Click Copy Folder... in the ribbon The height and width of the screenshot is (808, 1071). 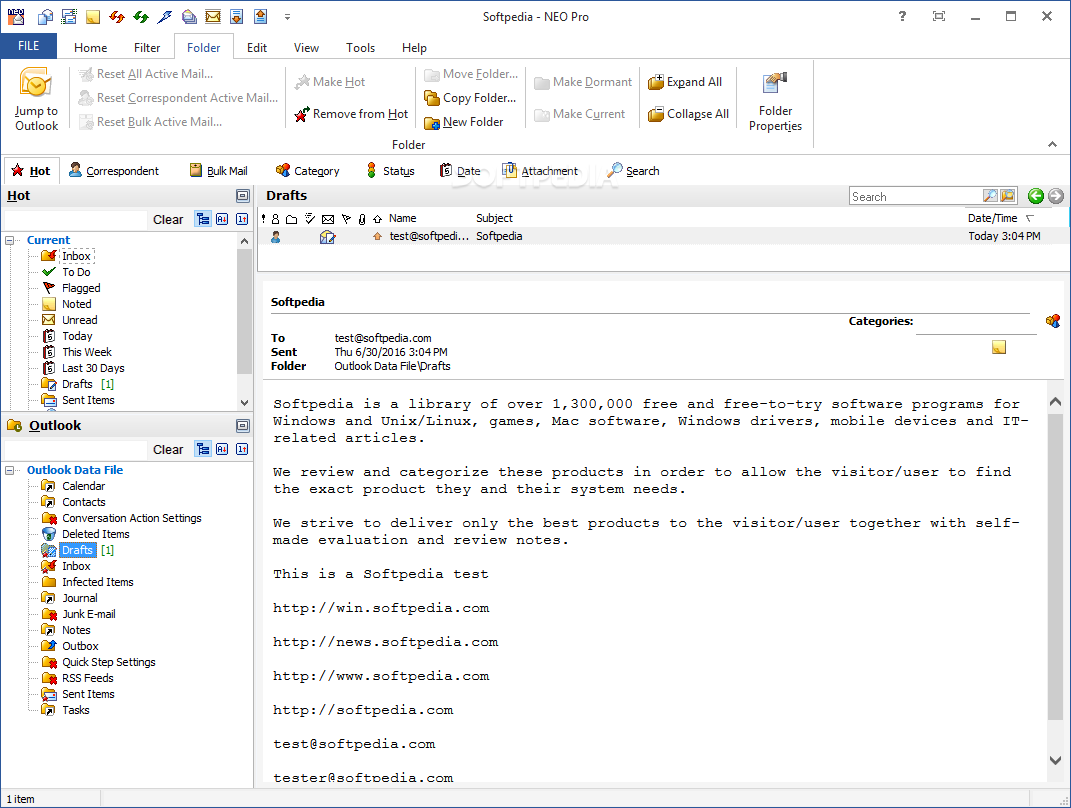tap(470, 98)
